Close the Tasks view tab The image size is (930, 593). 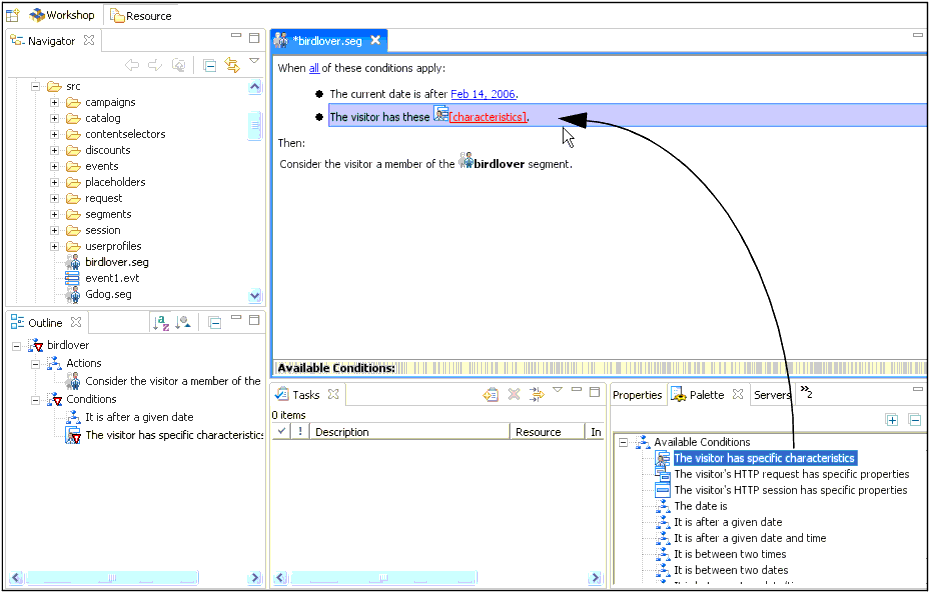click(334, 394)
